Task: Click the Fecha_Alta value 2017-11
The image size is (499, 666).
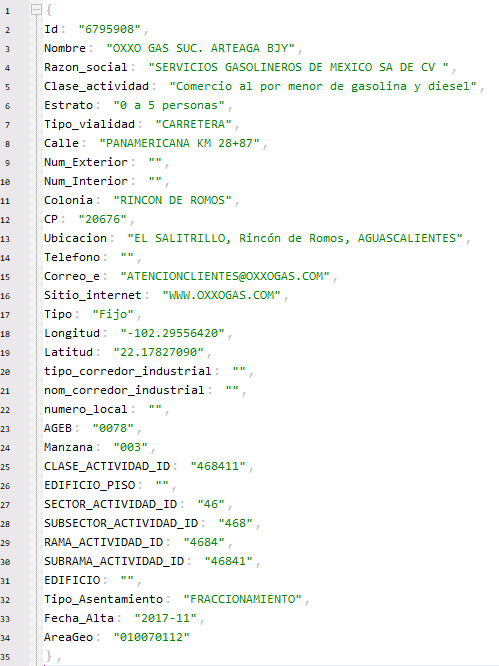Action: pyautogui.click(x=166, y=618)
